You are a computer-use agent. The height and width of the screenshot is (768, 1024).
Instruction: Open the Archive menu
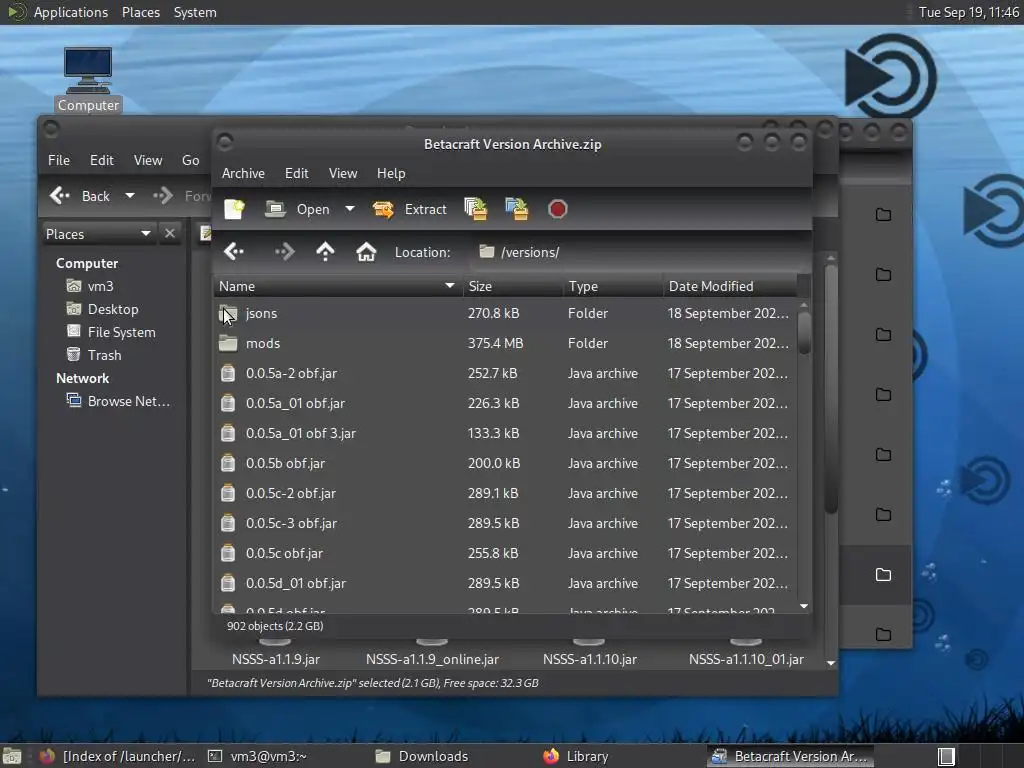tap(243, 173)
